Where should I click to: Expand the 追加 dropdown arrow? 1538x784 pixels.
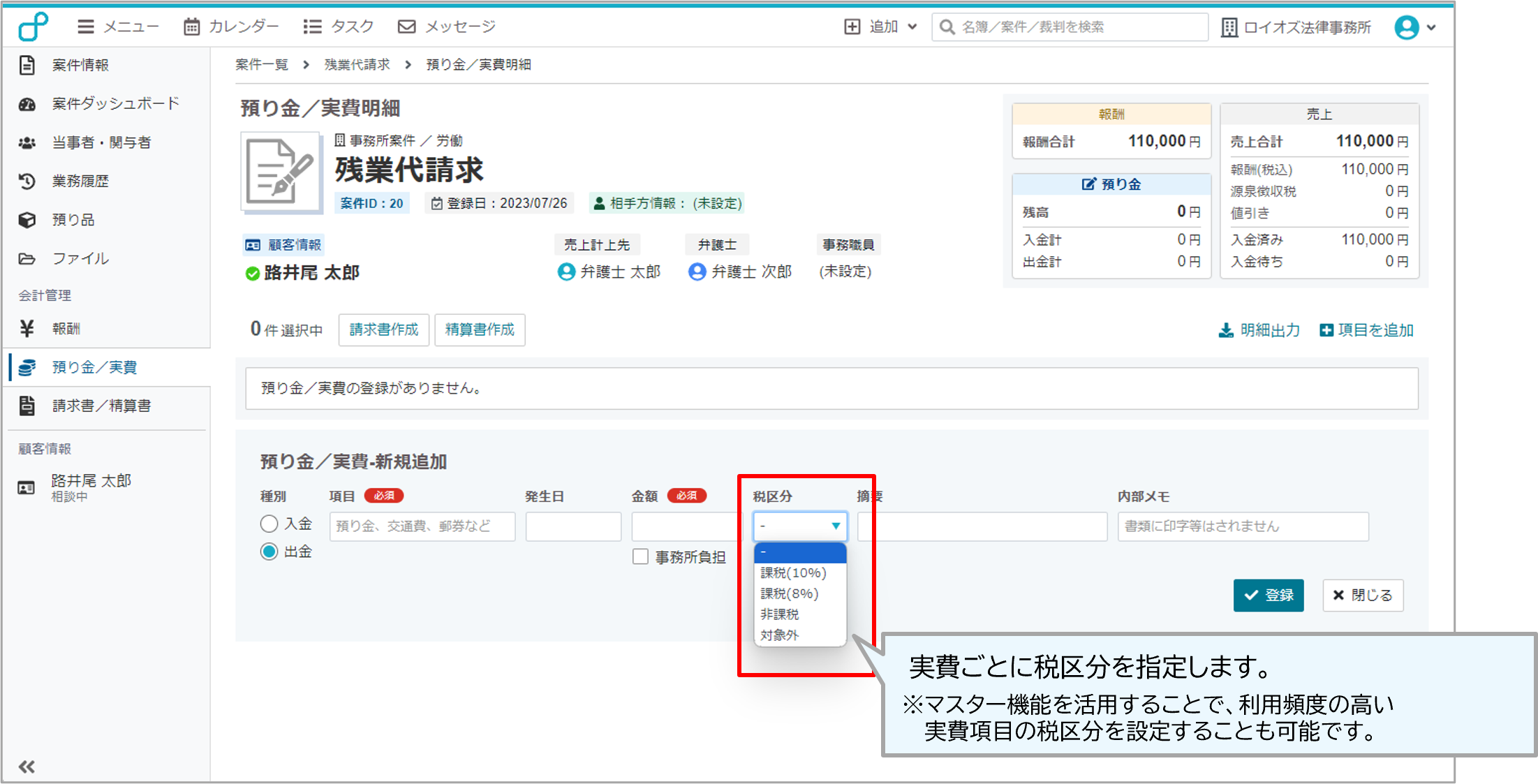(912, 27)
